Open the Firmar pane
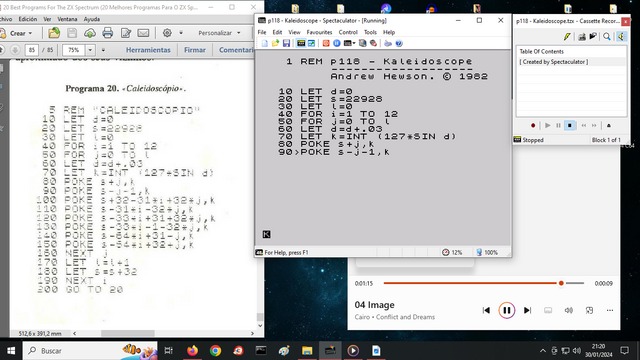 coord(195,50)
